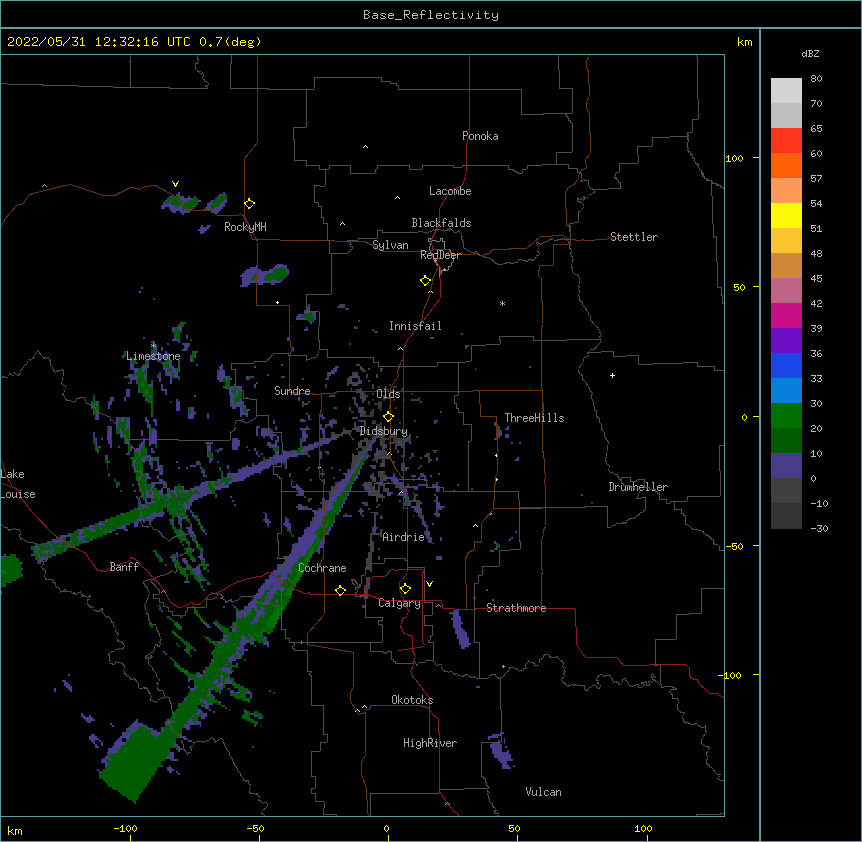The image size is (862, 842).
Task: Click the Base_Reflectivity title
Action: point(431,15)
